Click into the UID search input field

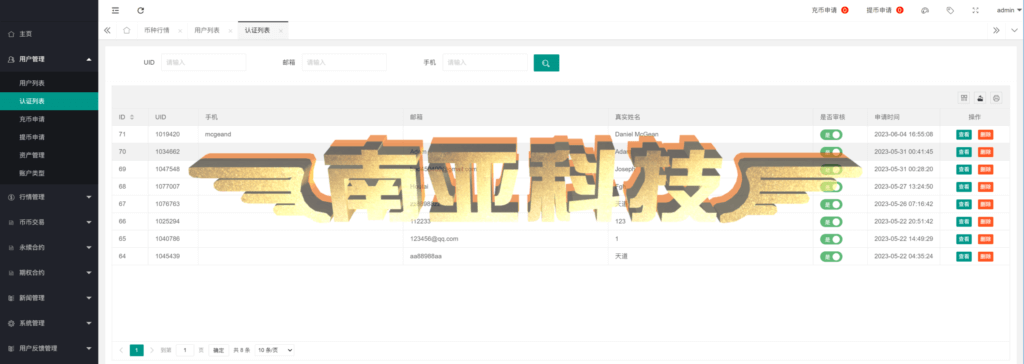[203, 62]
